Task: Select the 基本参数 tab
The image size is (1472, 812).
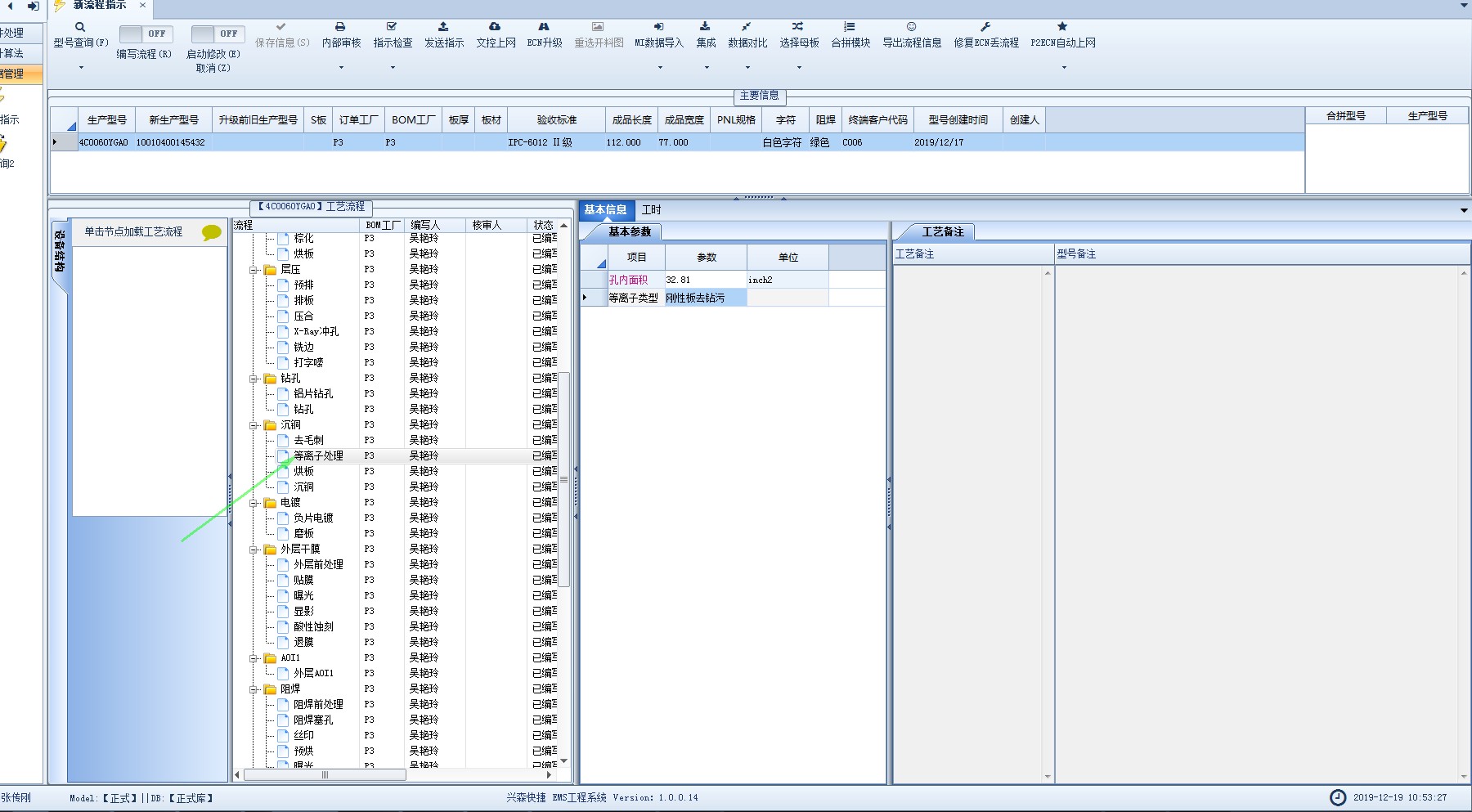Action: point(630,231)
